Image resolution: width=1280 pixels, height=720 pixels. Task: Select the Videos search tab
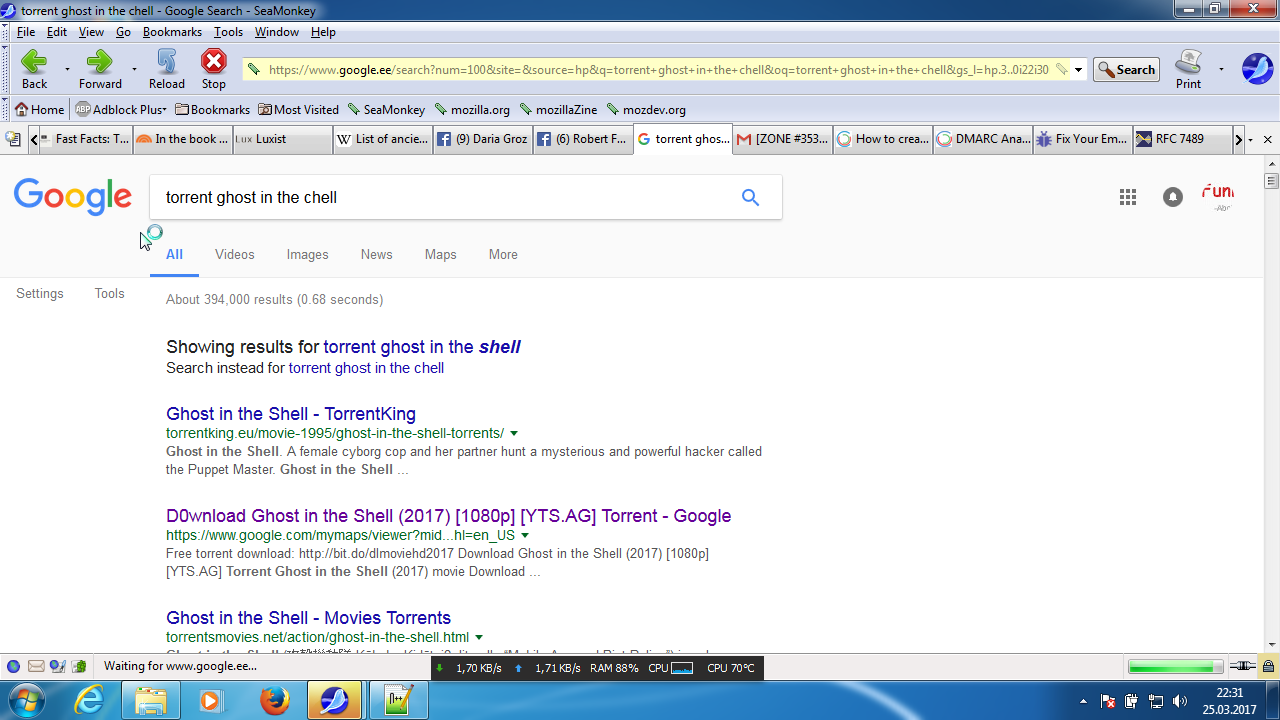pyautogui.click(x=235, y=255)
